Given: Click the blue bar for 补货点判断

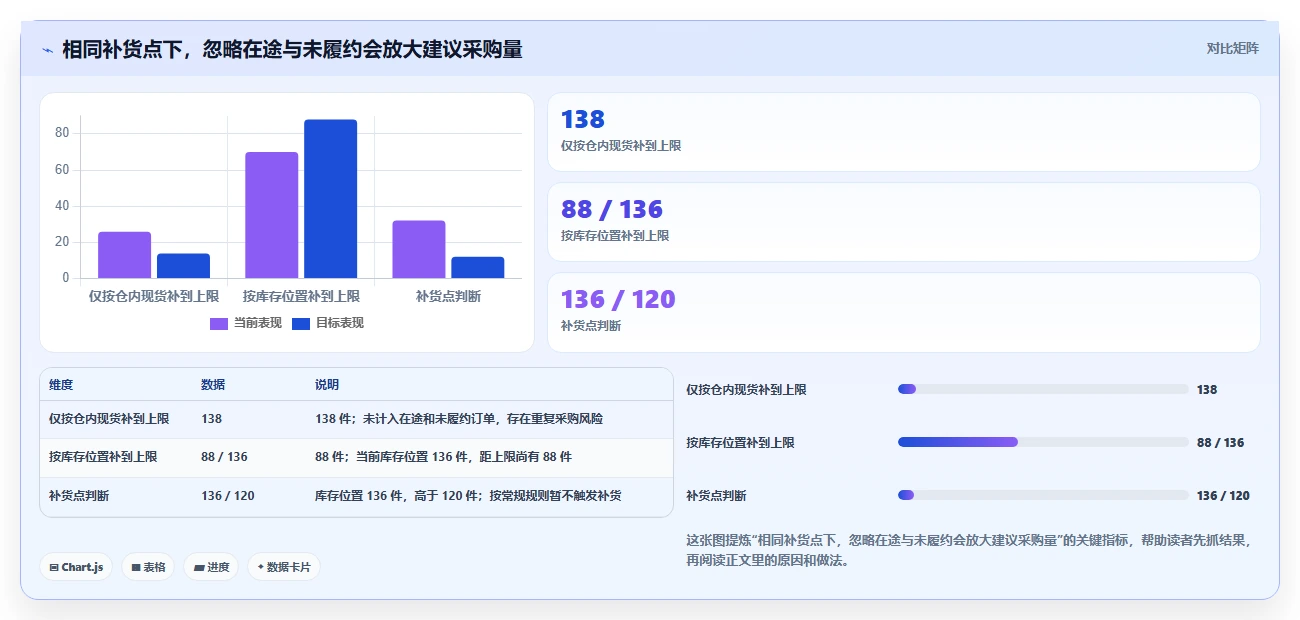Looking at the screenshot, I should coord(478,268).
